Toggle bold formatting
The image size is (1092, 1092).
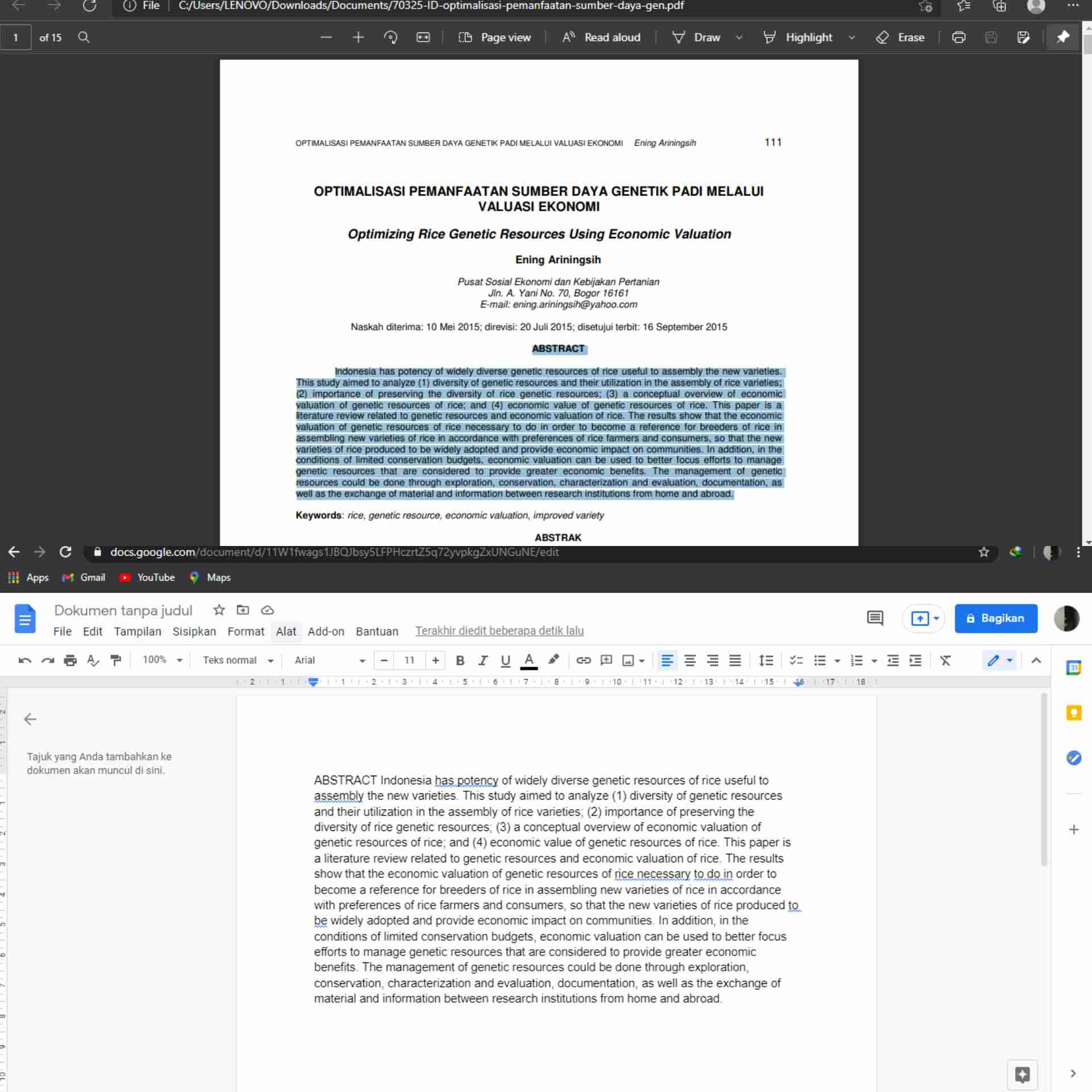[460, 660]
